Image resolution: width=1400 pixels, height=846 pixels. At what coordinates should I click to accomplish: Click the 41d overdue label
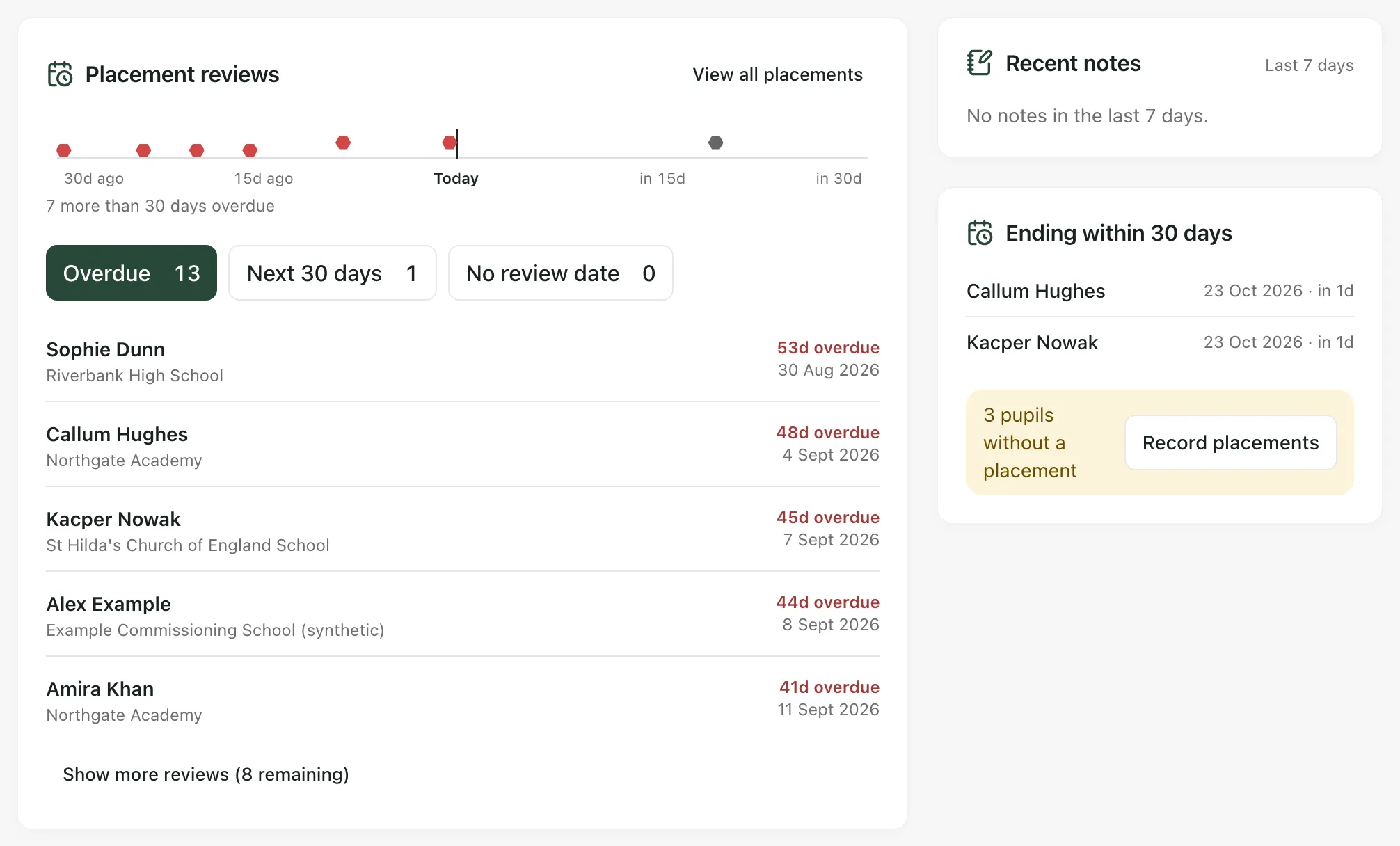(x=829, y=687)
